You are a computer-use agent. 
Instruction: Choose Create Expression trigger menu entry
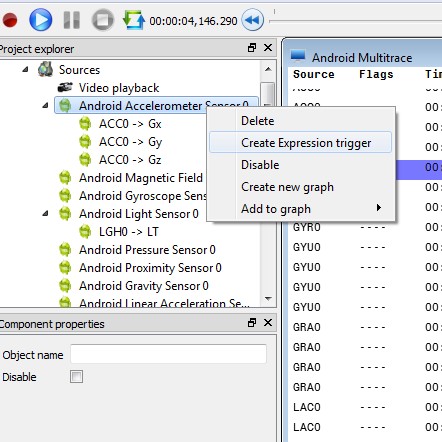(x=300, y=143)
